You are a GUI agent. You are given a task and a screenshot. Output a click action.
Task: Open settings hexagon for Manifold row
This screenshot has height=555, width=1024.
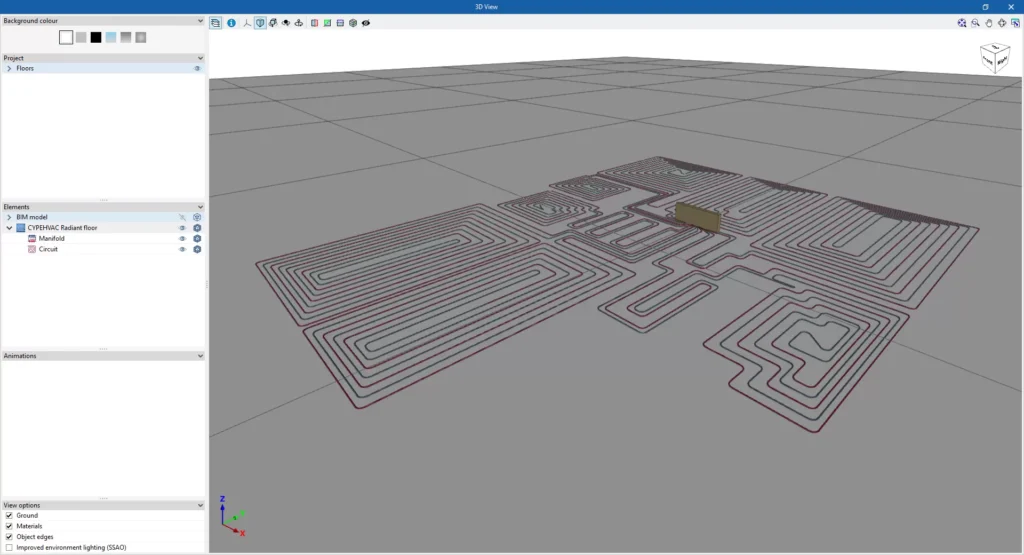click(x=197, y=238)
